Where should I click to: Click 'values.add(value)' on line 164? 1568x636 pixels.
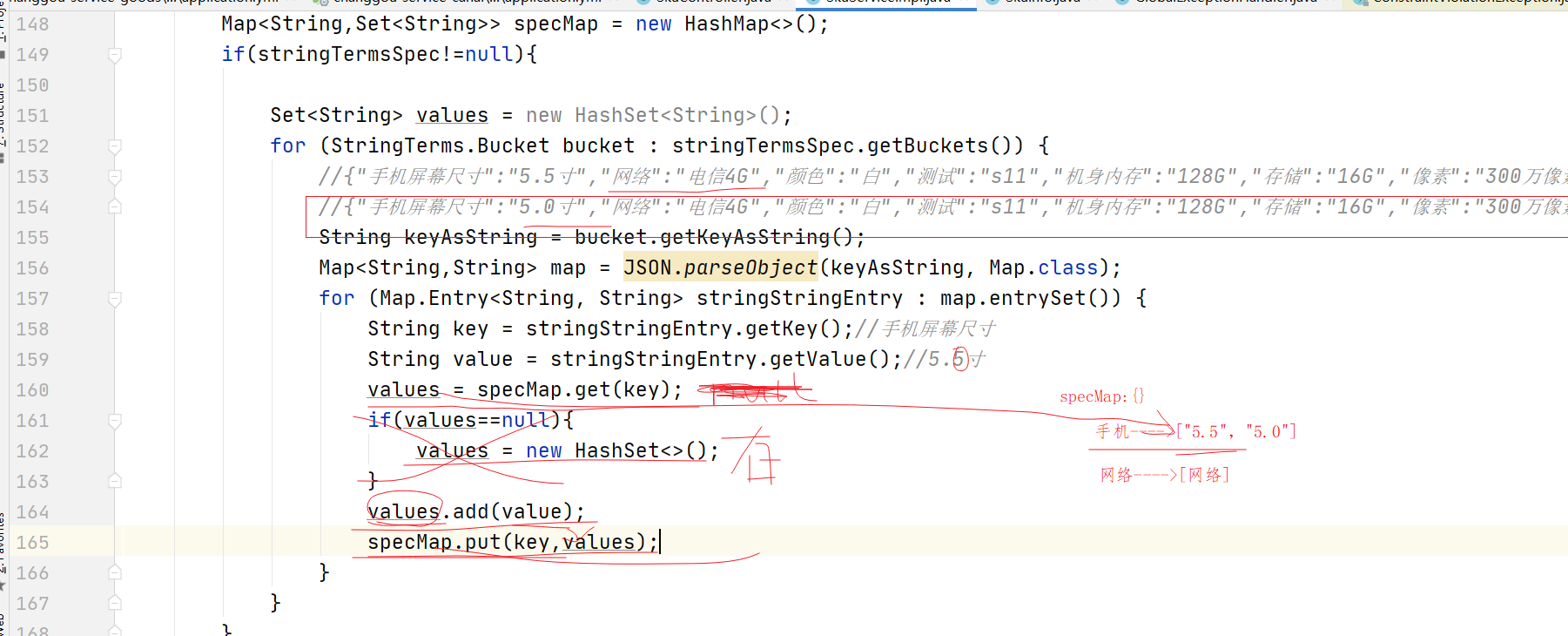(x=470, y=511)
